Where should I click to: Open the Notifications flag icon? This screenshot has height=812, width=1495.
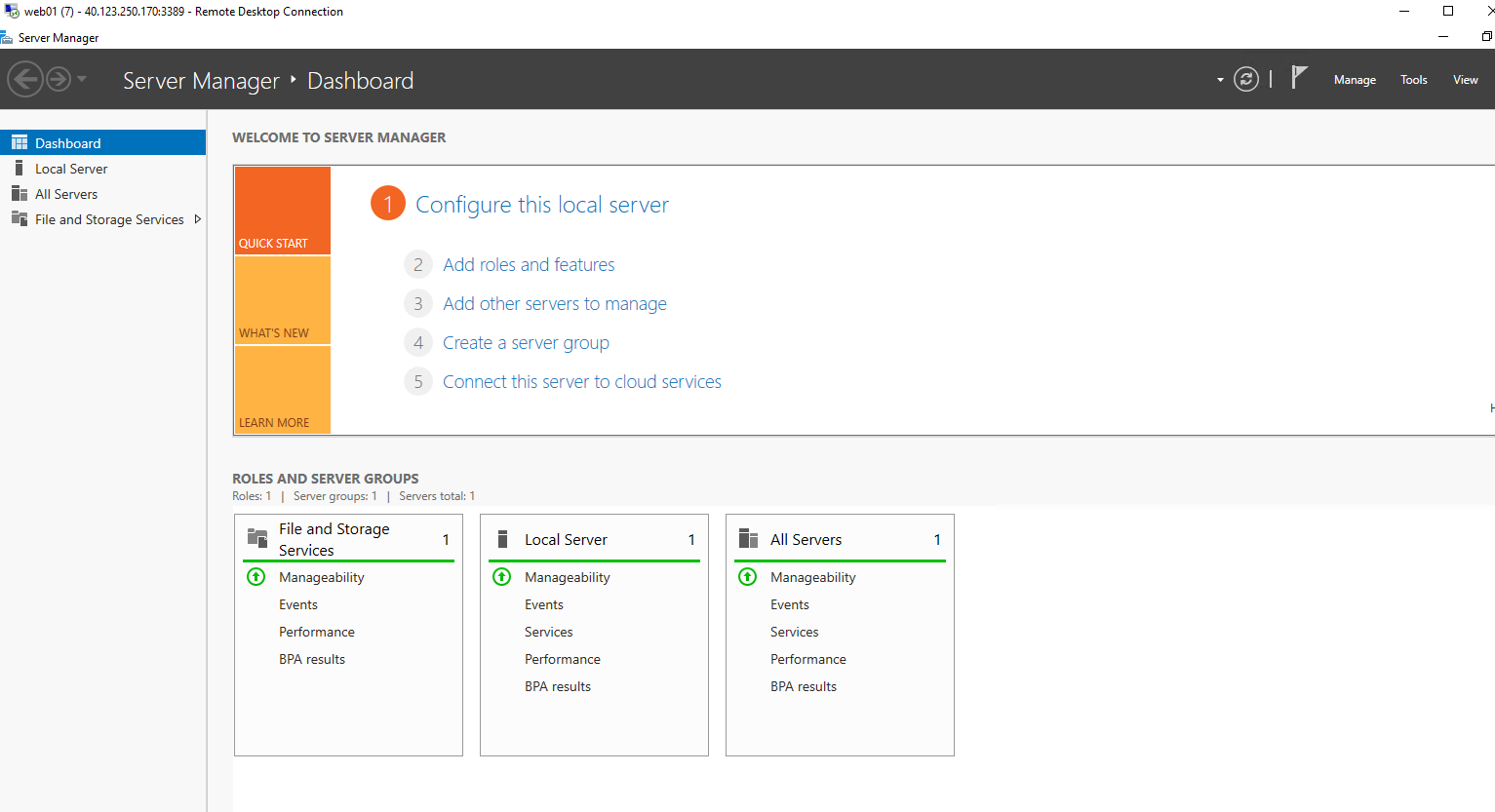(x=1299, y=77)
